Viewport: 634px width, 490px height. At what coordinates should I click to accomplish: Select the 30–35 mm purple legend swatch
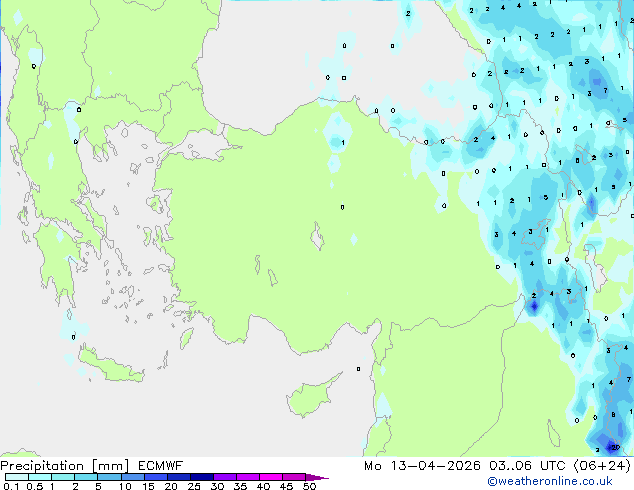click(224, 477)
